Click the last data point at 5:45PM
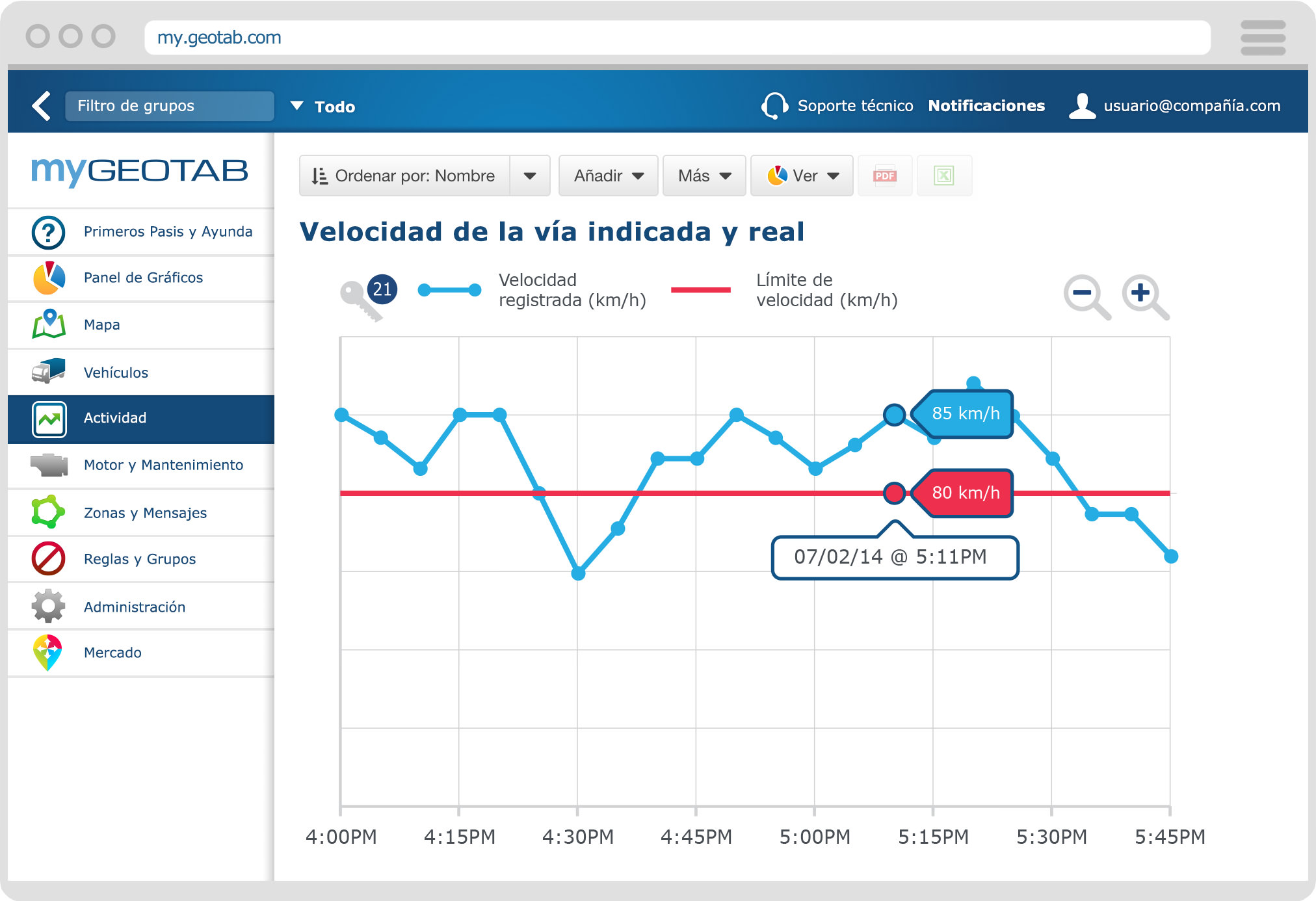Image resolution: width=1316 pixels, height=901 pixels. [x=1171, y=556]
